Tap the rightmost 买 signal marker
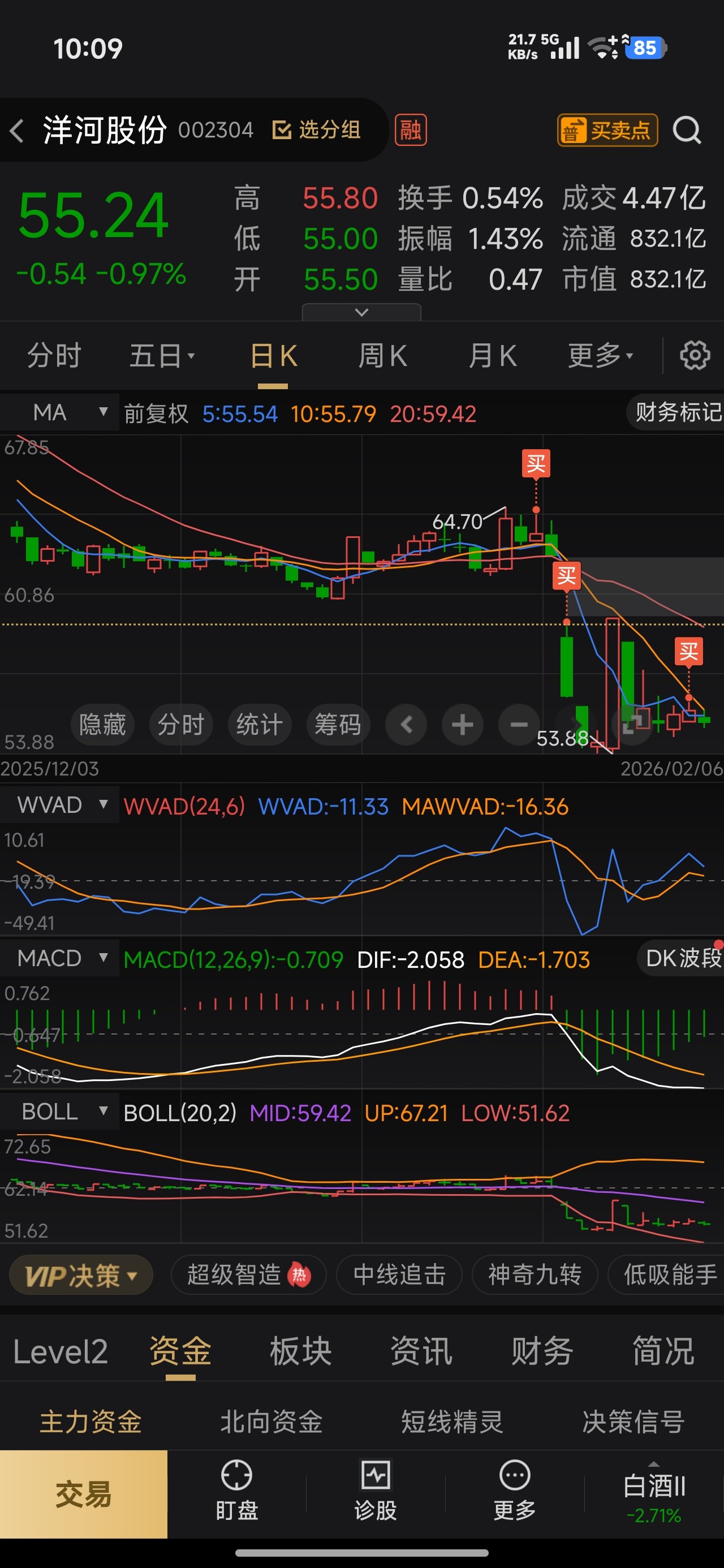Viewport: 724px width, 1568px height. pyautogui.click(x=689, y=652)
